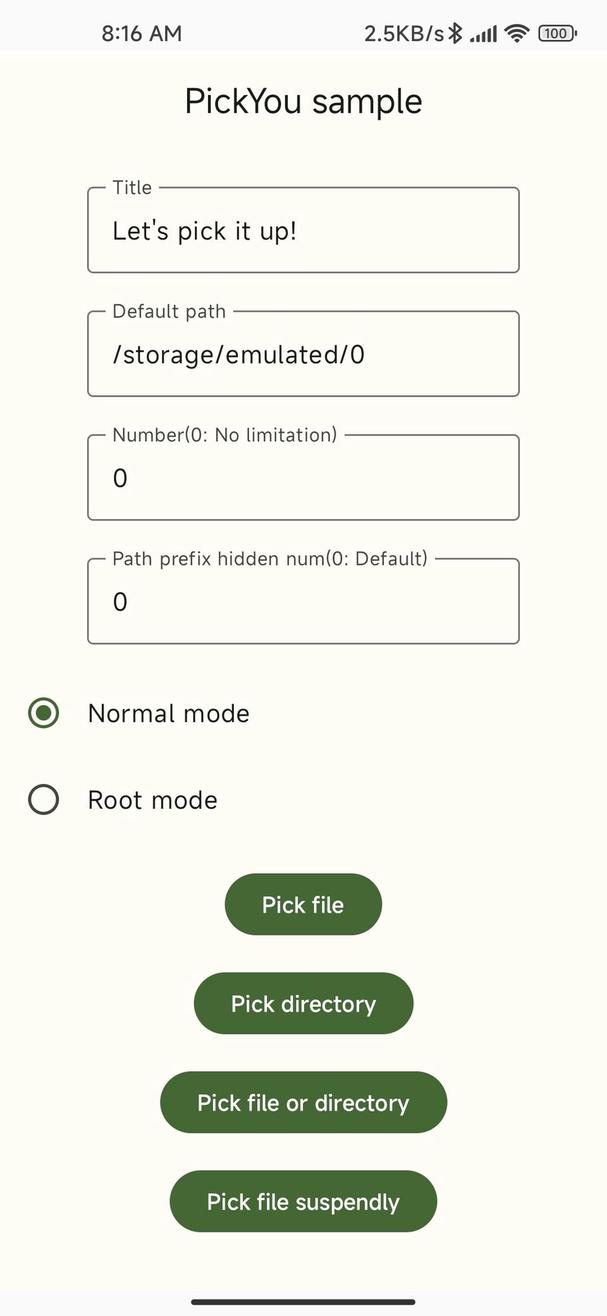This screenshot has width=607, height=1316.
Task: Focus the Number limitation input field
Action: tap(303, 478)
